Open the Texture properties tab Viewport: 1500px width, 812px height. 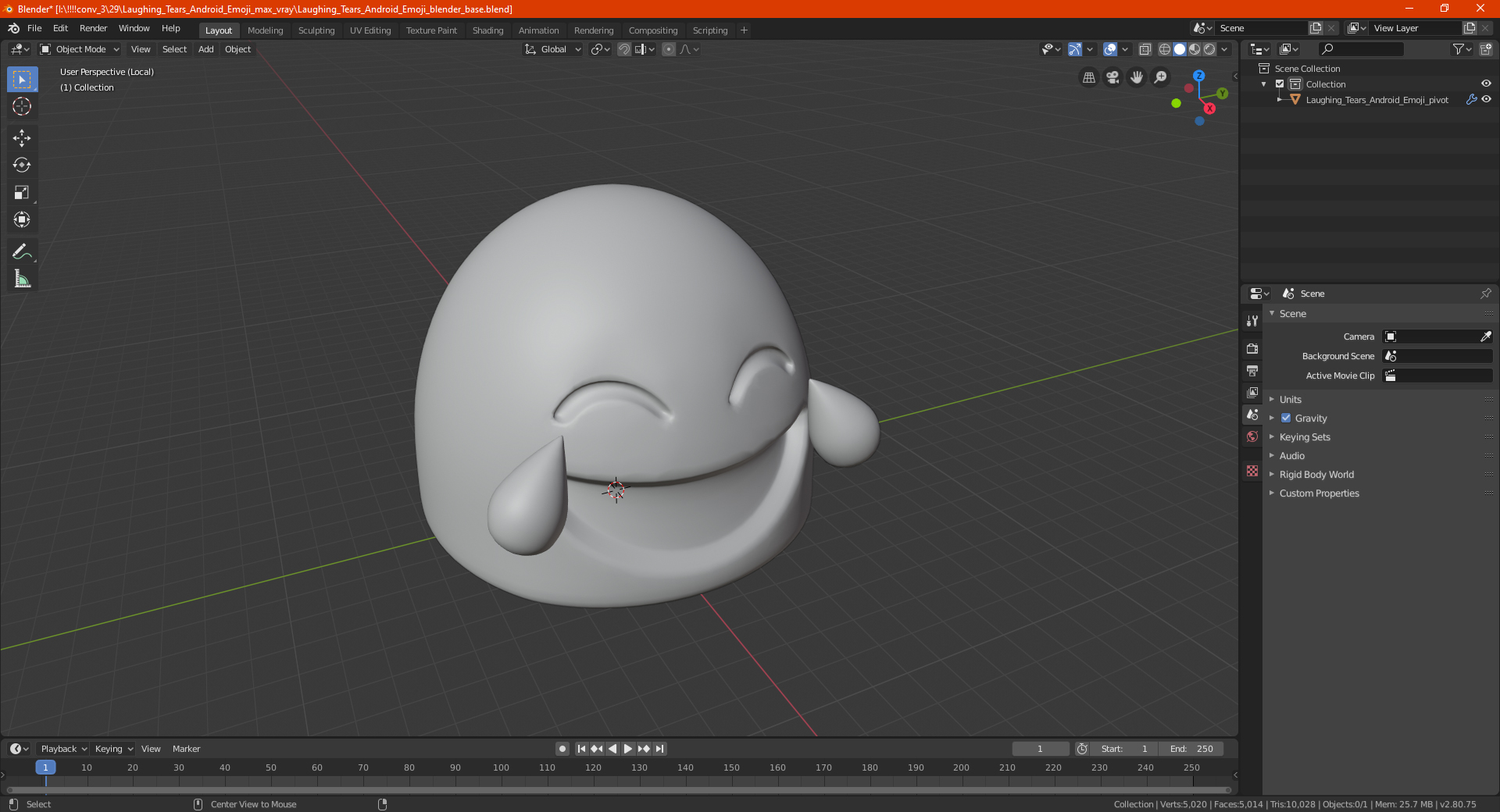click(1252, 471)
